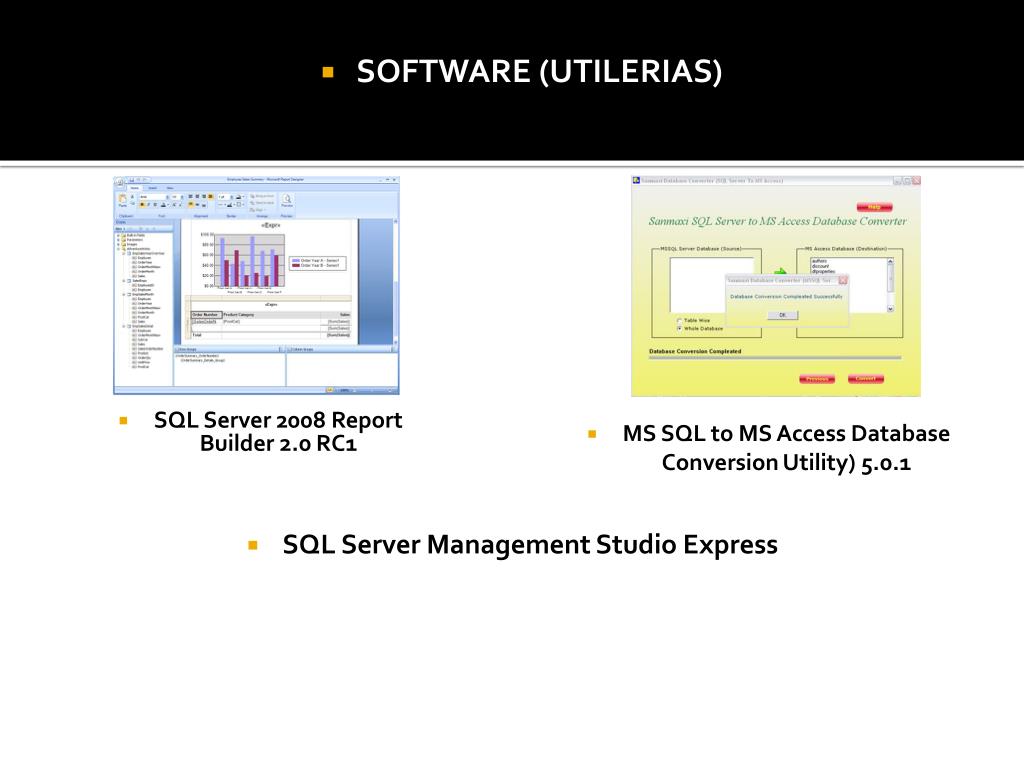The width and height of the screenshot is (1024, 768).
Task: Click the MSSQL Server source database list box
Action: [712, 285]
